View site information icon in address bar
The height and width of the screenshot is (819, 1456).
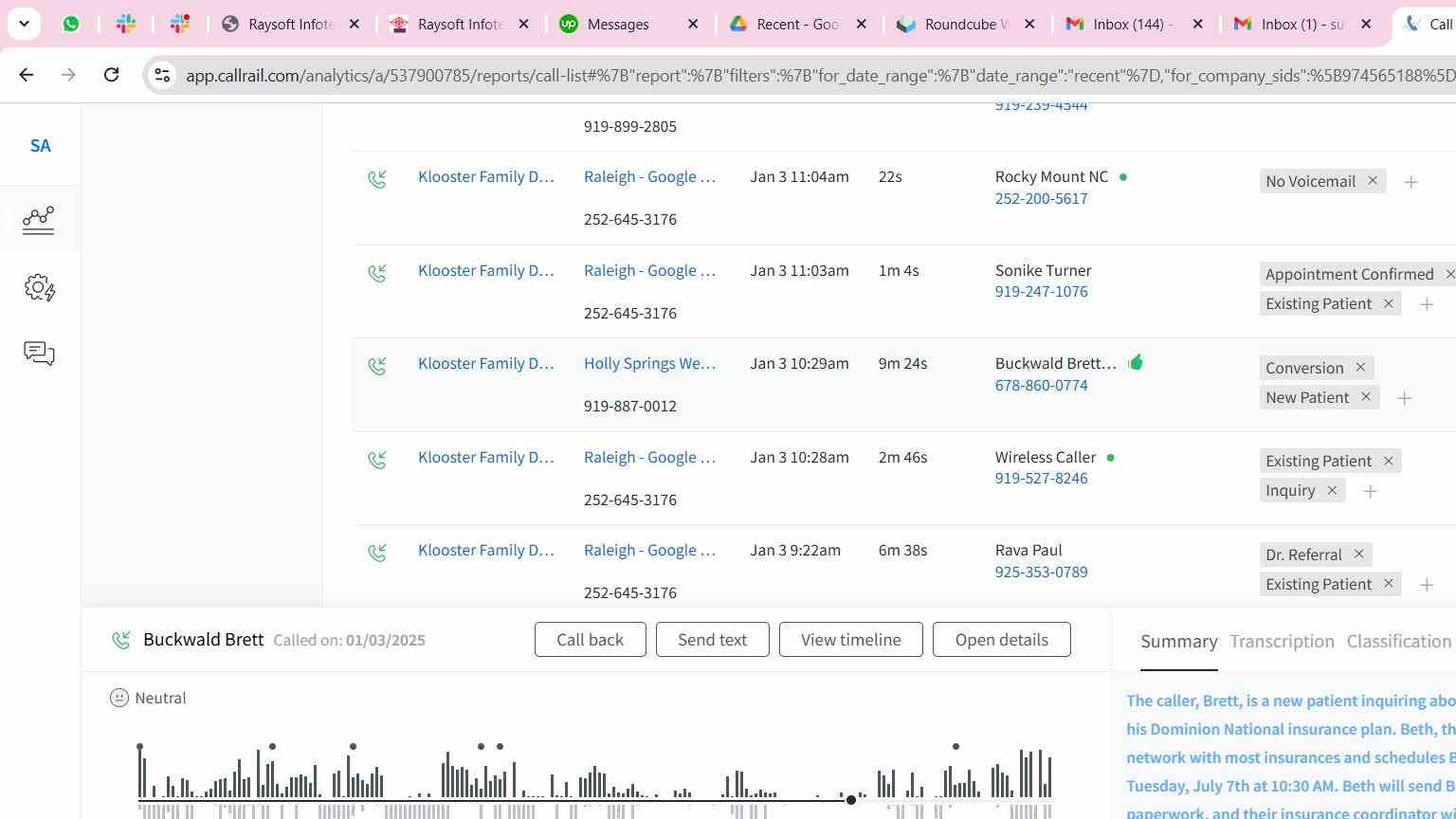coord(162,75)
